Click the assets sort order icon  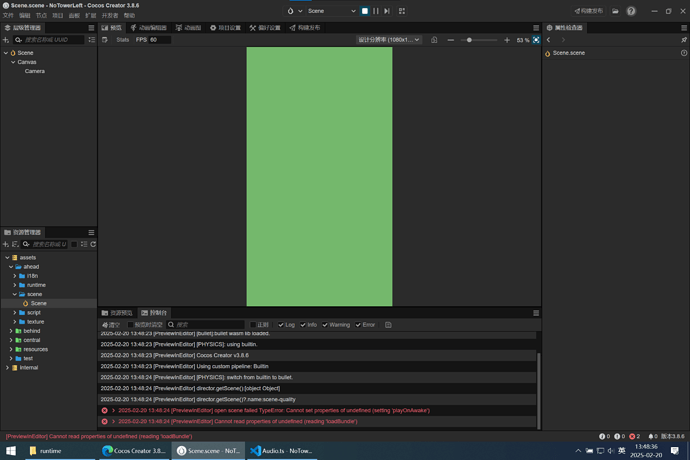click(15, 244)
